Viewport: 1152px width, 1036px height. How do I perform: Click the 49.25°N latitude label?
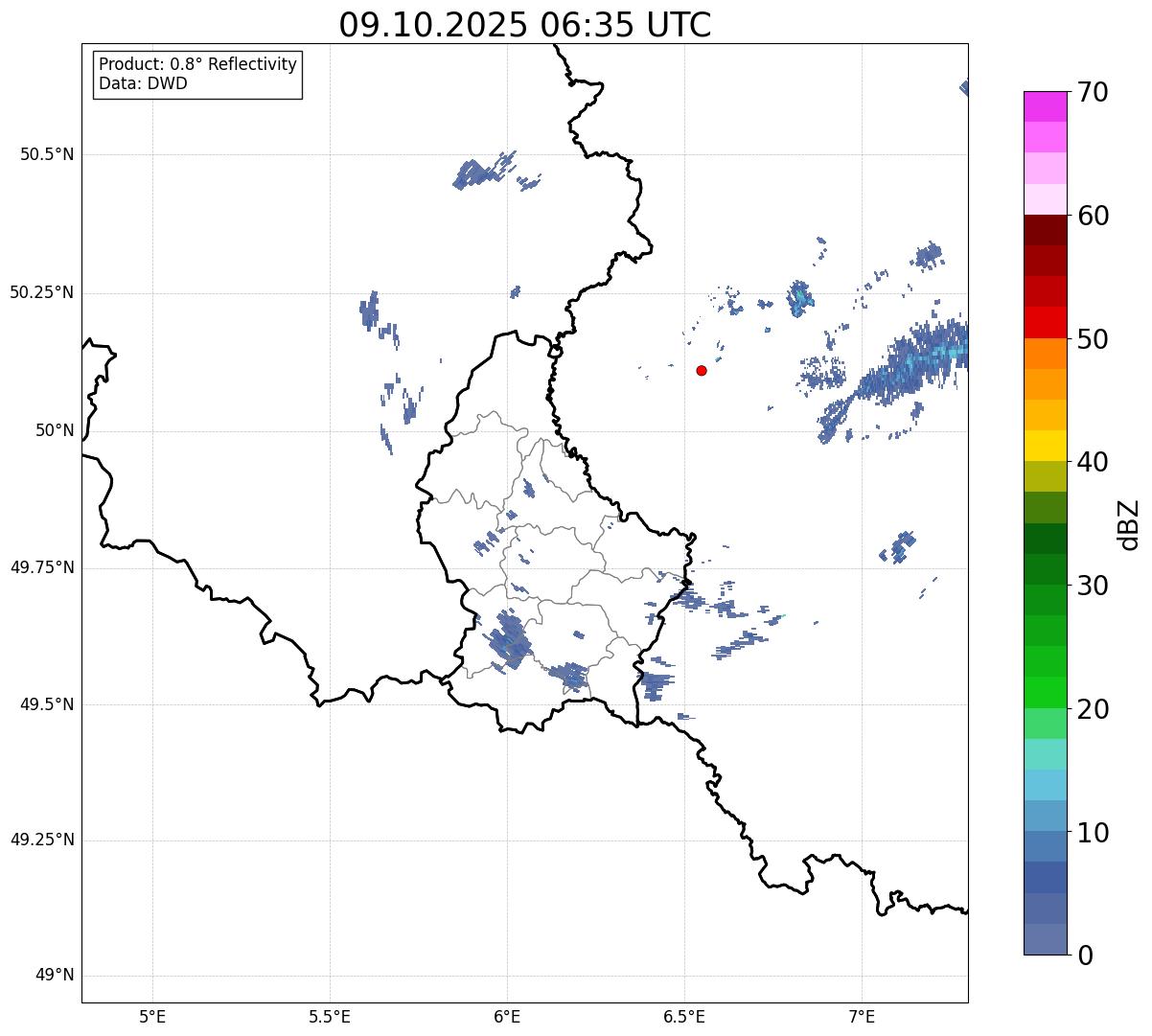pyautogui.click(x=41, y=840)
